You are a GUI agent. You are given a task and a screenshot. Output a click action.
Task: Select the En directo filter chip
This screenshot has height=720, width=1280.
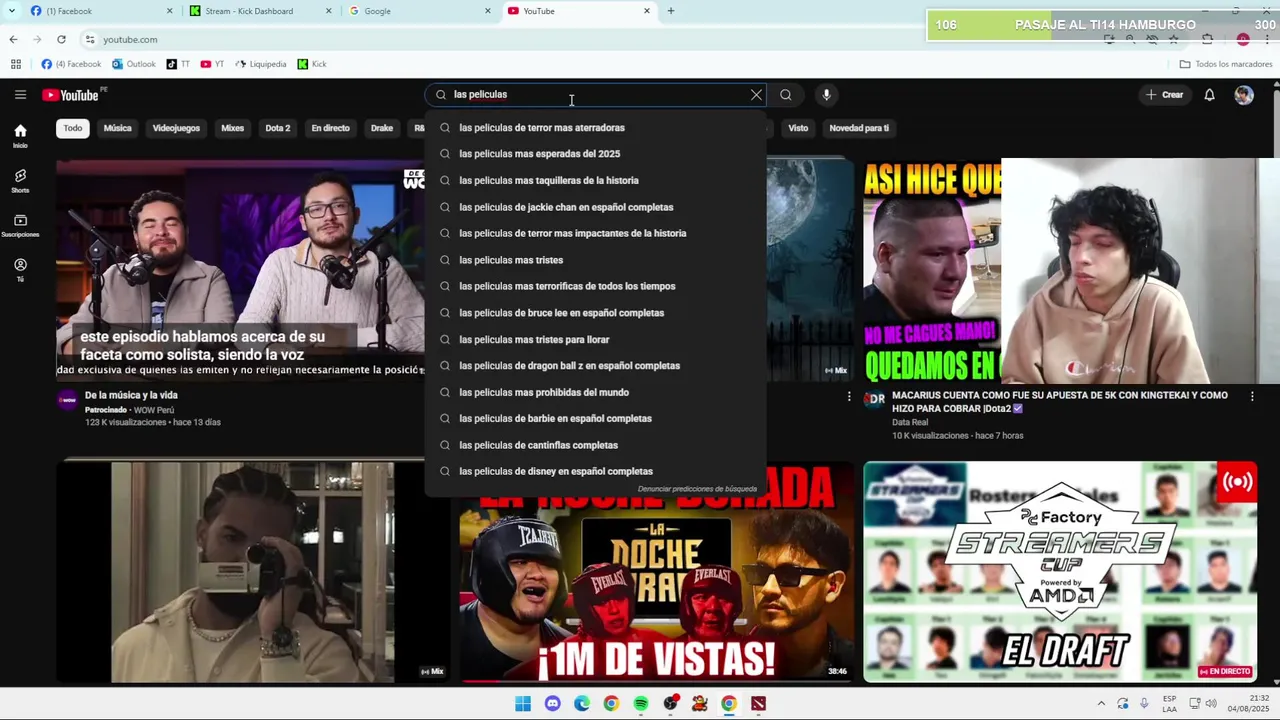[x=330, y=128]
